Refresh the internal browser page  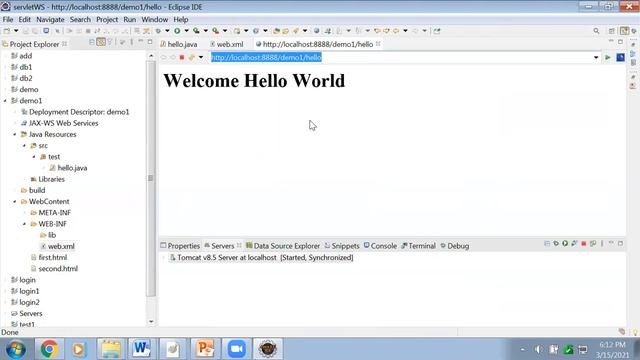tap(191, 57)
